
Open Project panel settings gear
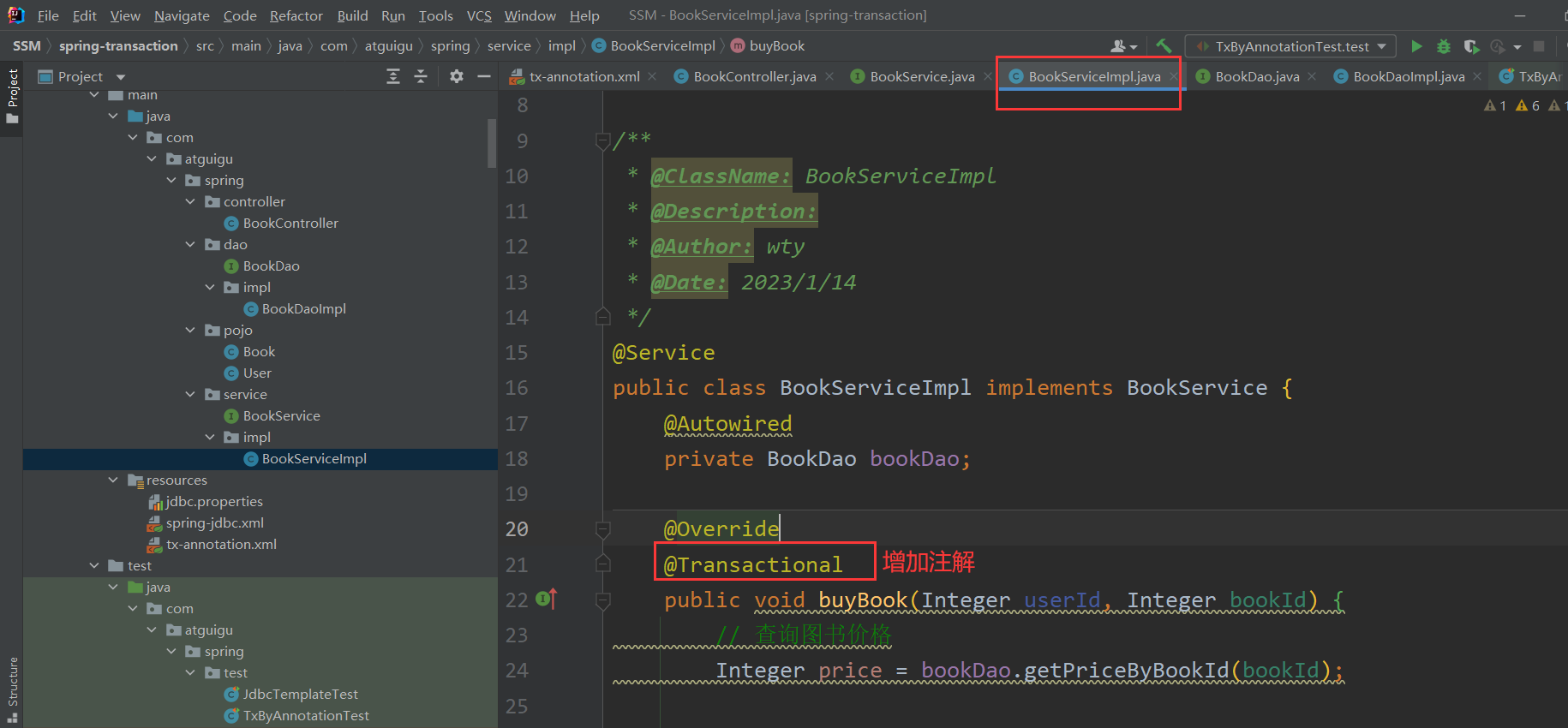coord(457,76)
